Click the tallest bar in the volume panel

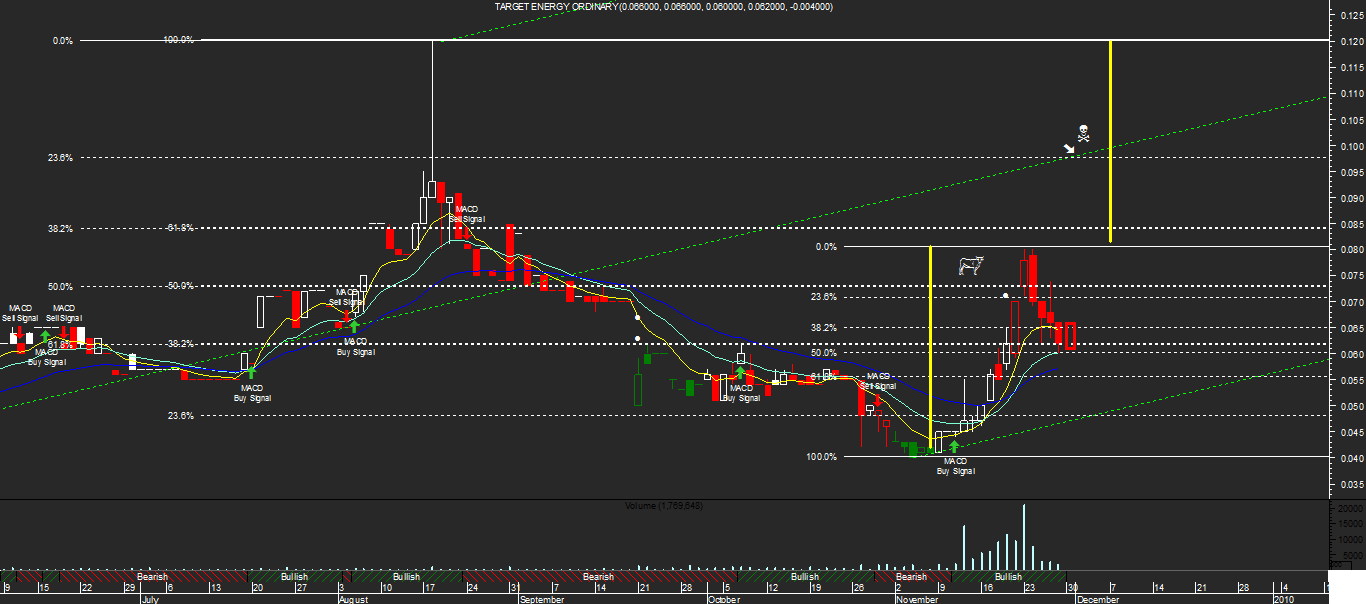(1024, 536)
